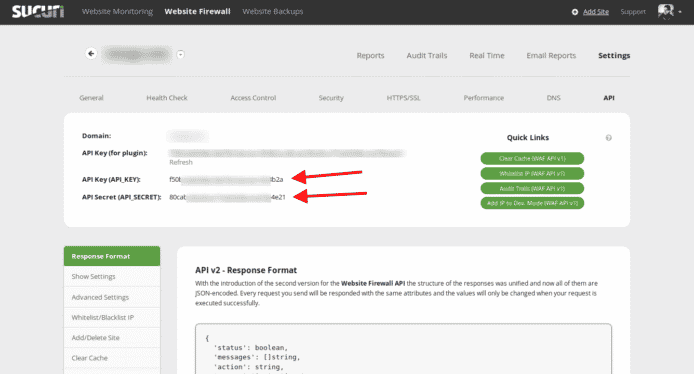Open Website Monitoring in top navigation
The height and width of the screenshot is (374, 694).
[117, 12]
